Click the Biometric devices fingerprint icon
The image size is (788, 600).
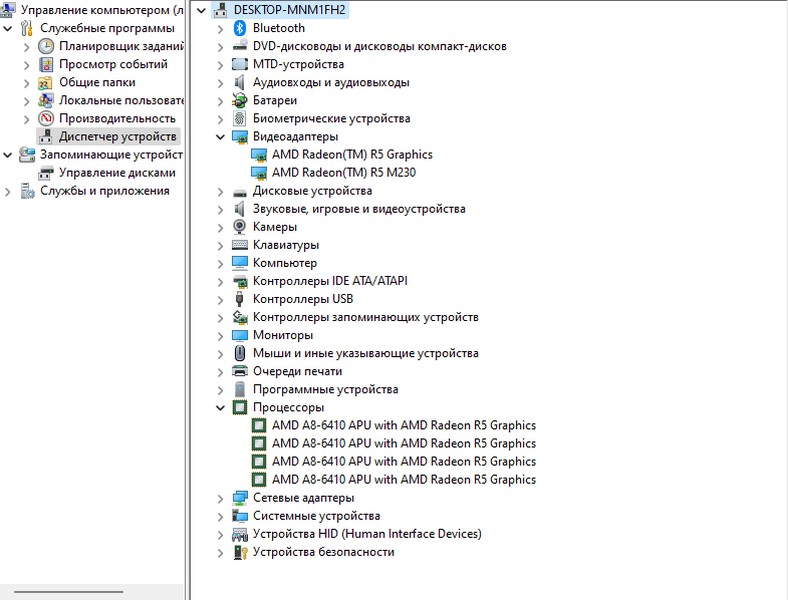click(240, 118)
